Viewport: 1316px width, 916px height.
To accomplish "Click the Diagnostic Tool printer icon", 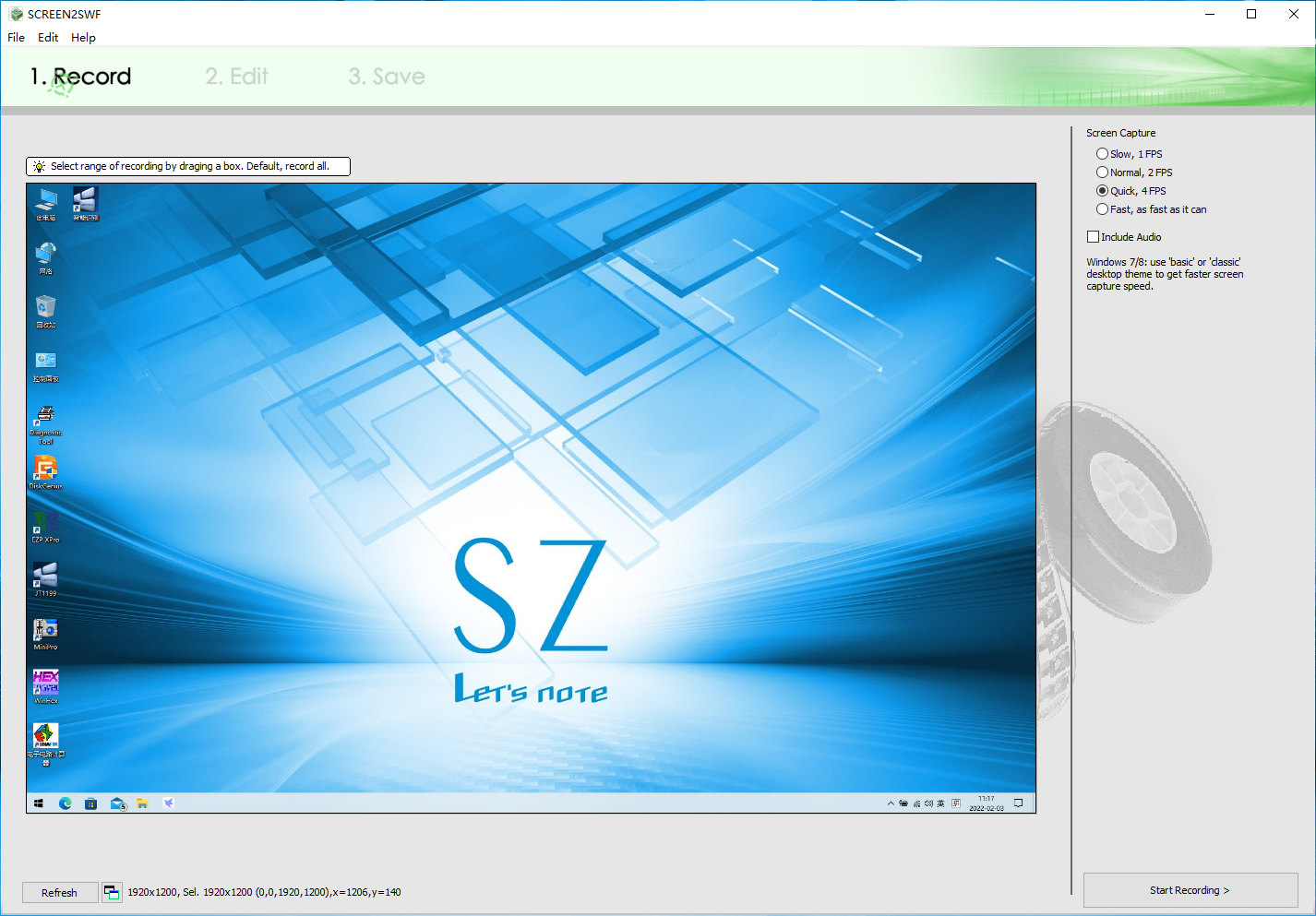I will click(45, 415).
